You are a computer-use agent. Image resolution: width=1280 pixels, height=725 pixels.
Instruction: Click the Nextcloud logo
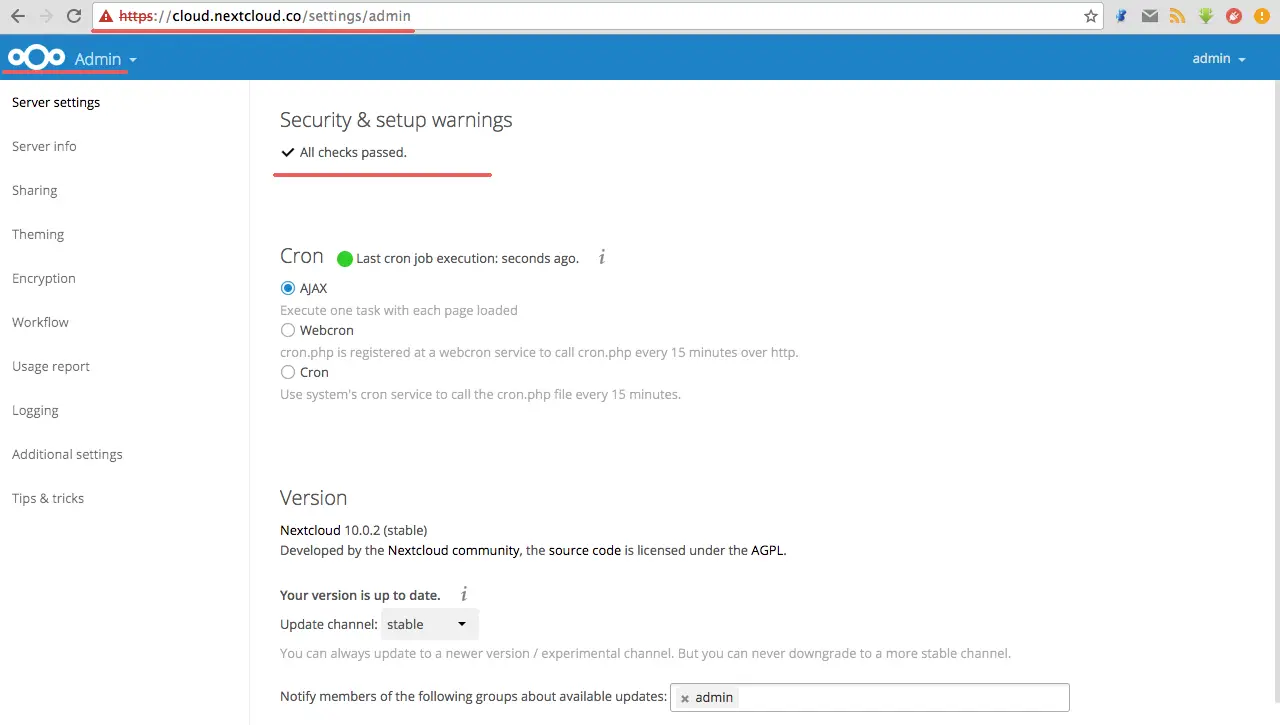(x=36, y=58)
